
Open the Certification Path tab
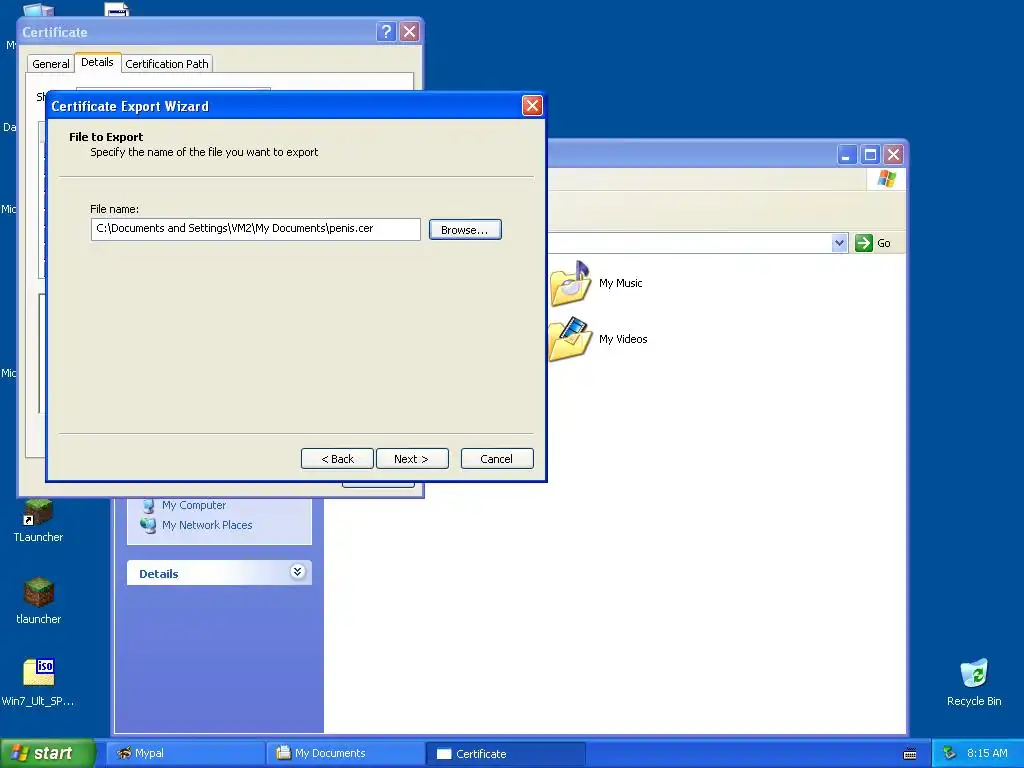(x=167, y=64)
